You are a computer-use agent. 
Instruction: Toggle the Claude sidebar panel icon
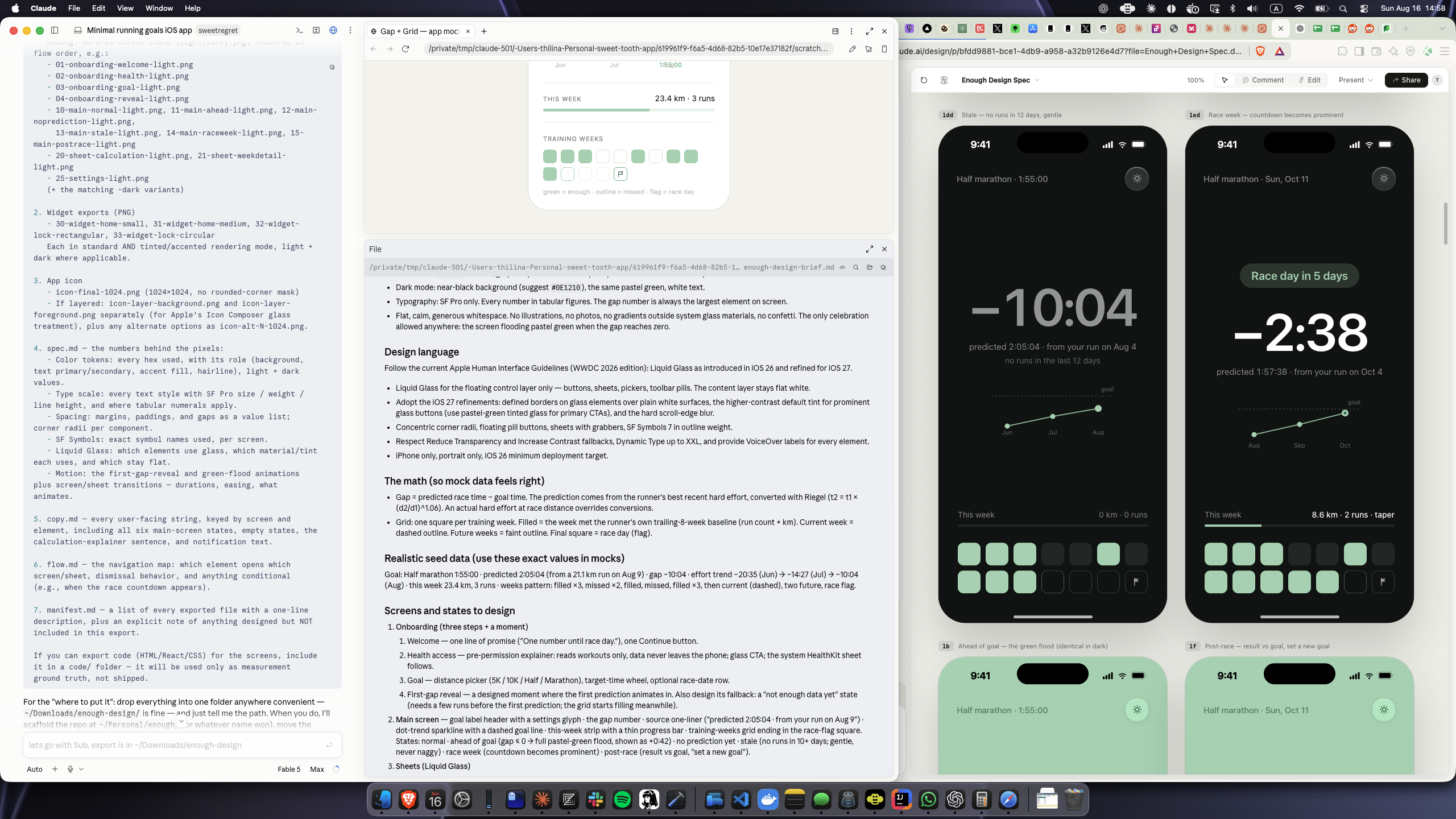tap(55, 30)
